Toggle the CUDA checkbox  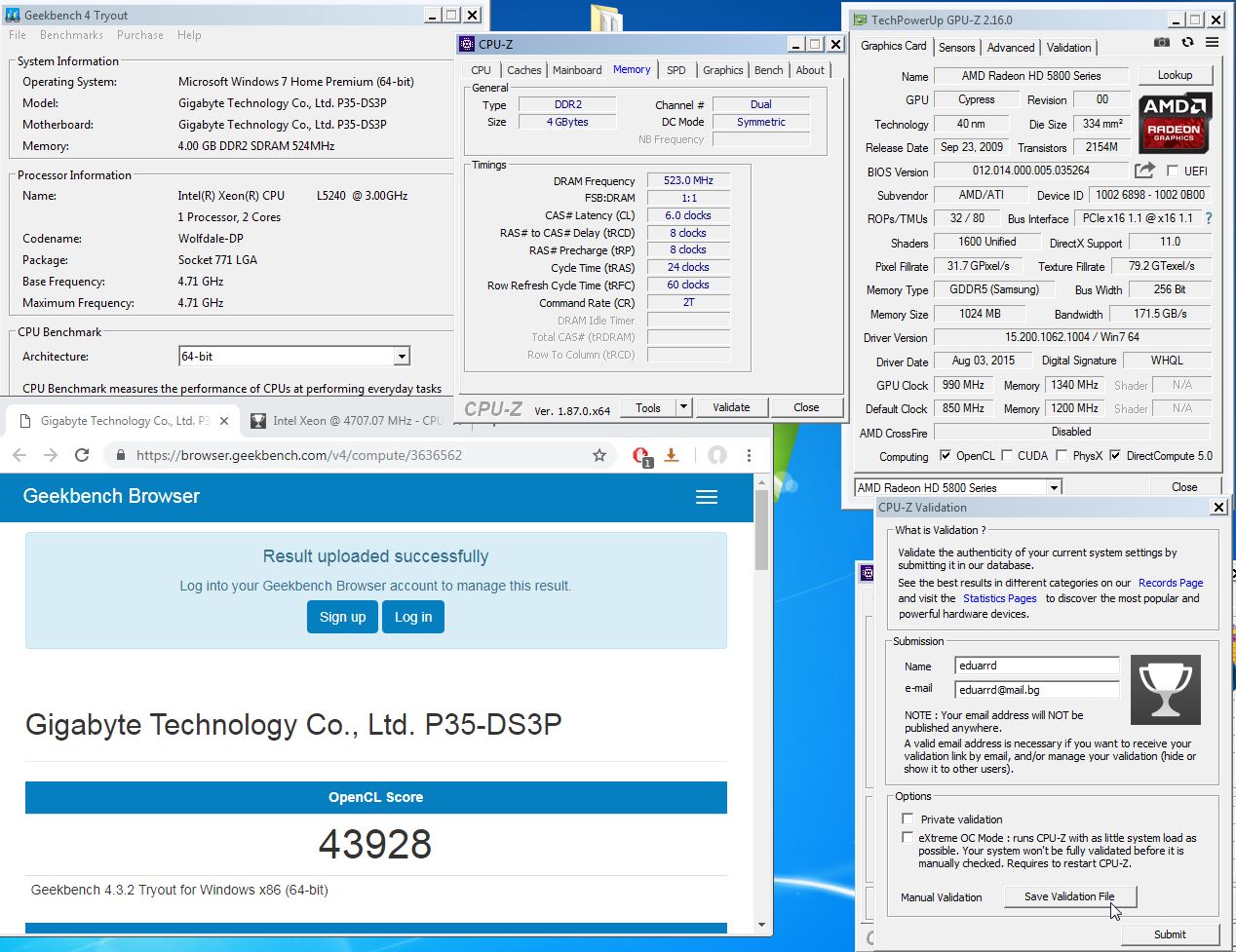point(1006,455)
